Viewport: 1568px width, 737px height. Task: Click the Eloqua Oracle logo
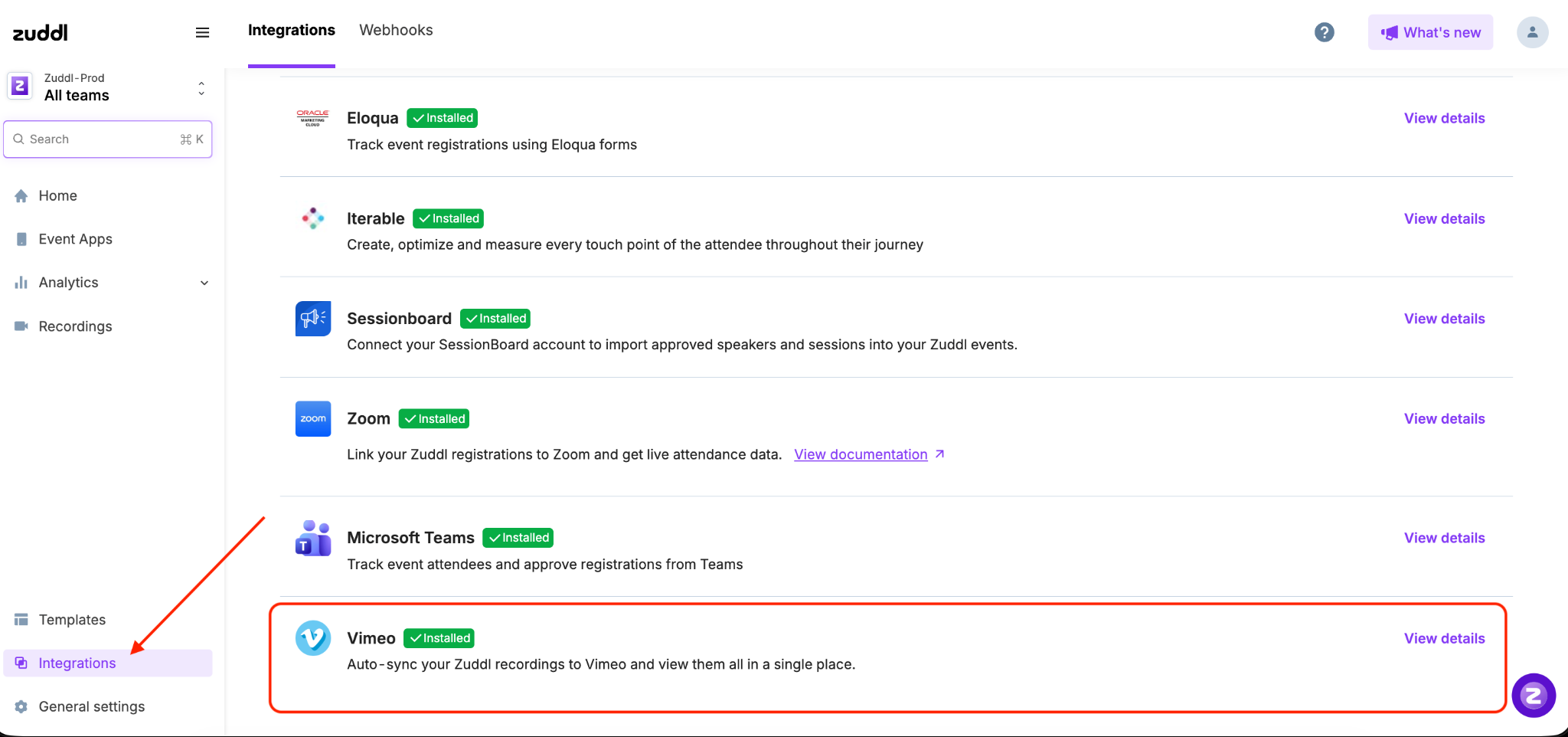pyautogui.click(x=313, y=118)
